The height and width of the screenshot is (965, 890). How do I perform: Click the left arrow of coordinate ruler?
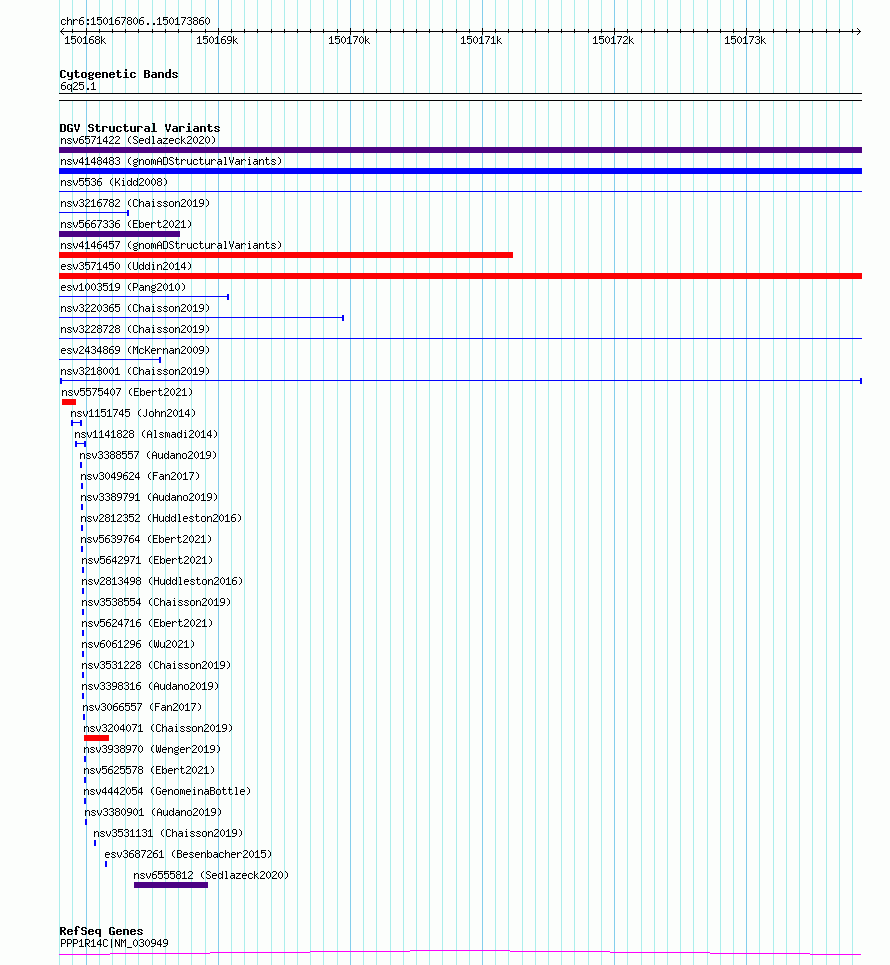click(x=63, y=31)
